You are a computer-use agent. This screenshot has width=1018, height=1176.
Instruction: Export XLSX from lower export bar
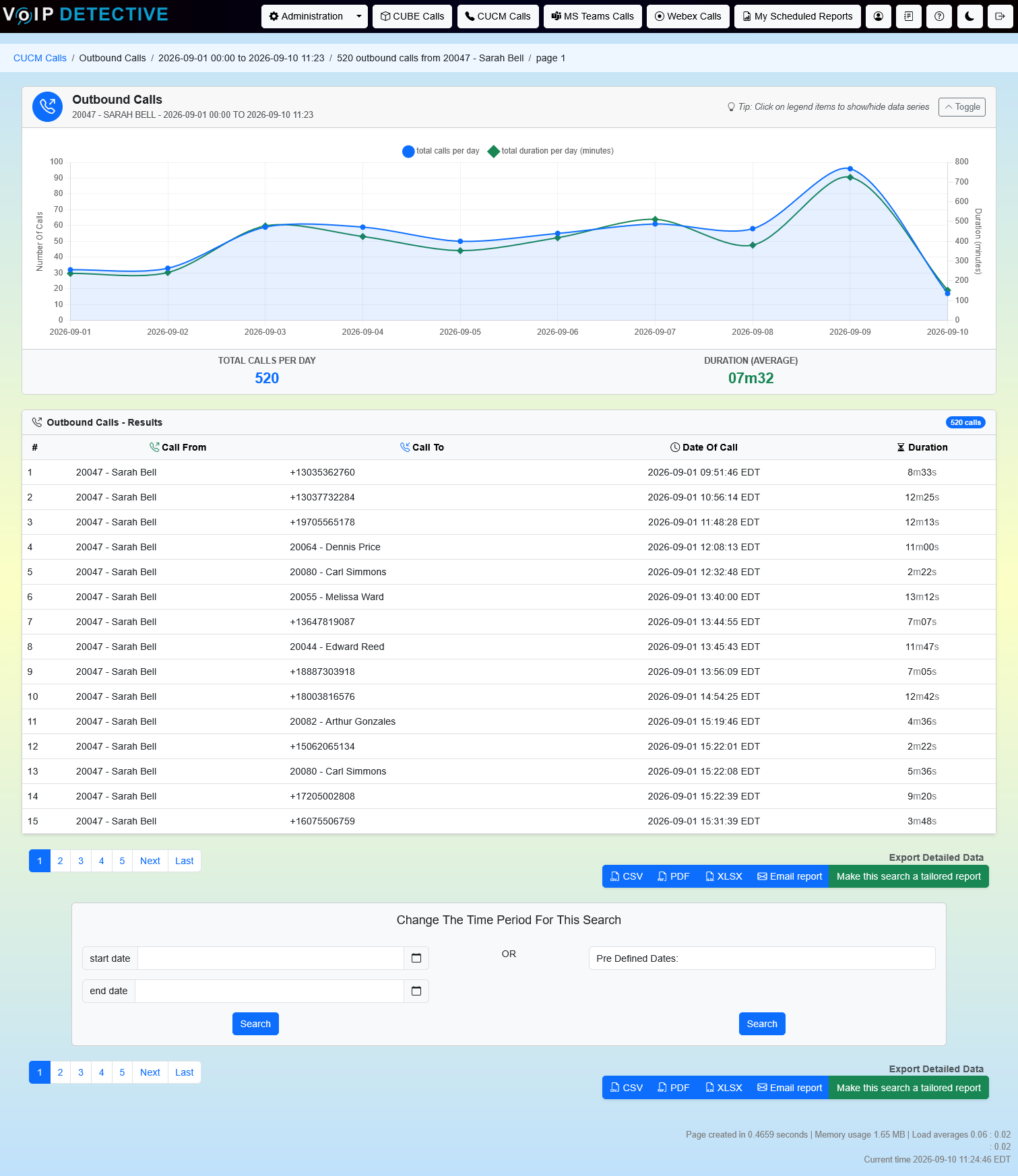pyautogui.click(x=724, y=1088)
